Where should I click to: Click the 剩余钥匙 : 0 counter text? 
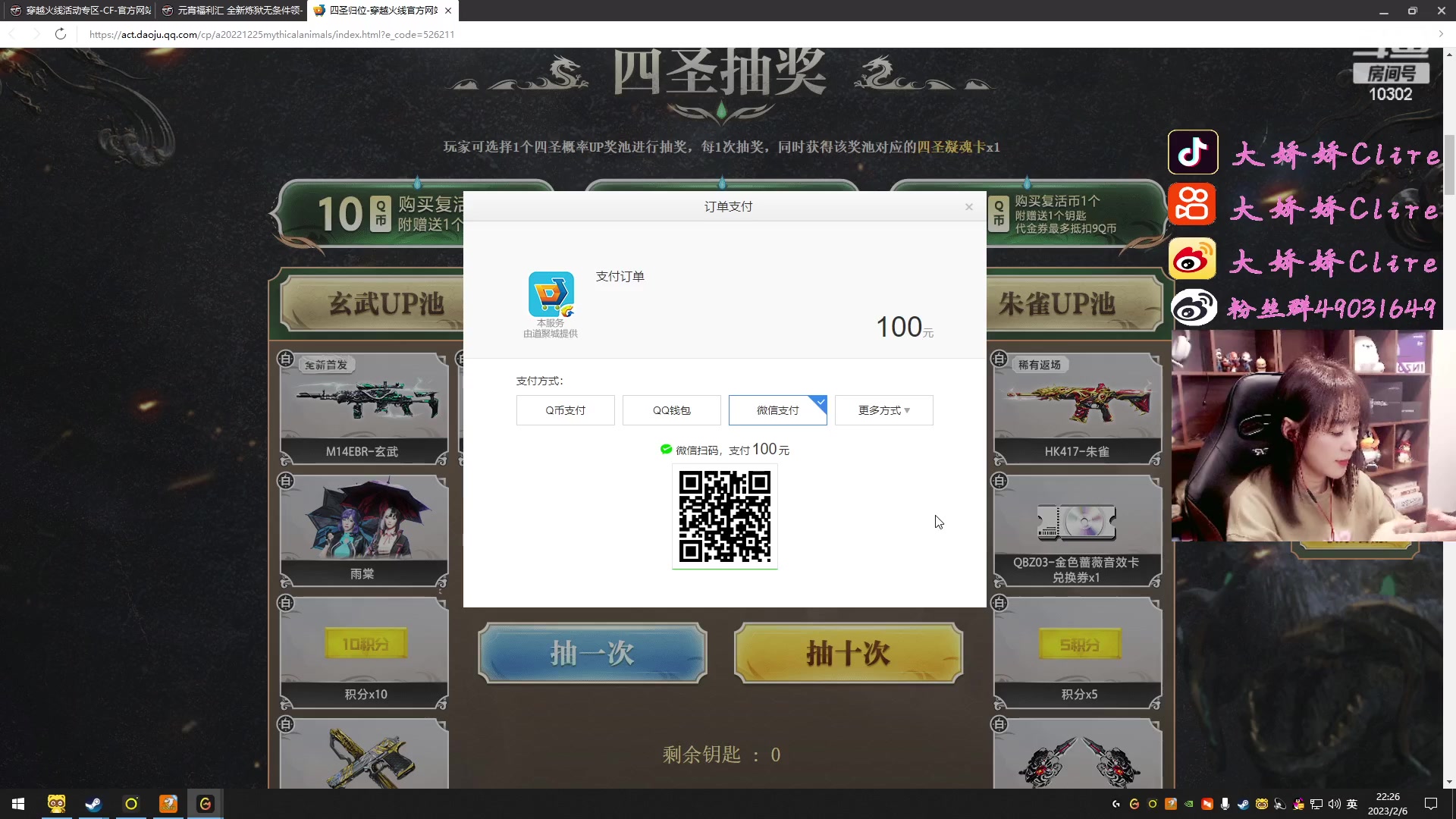[x=722, y=755]
